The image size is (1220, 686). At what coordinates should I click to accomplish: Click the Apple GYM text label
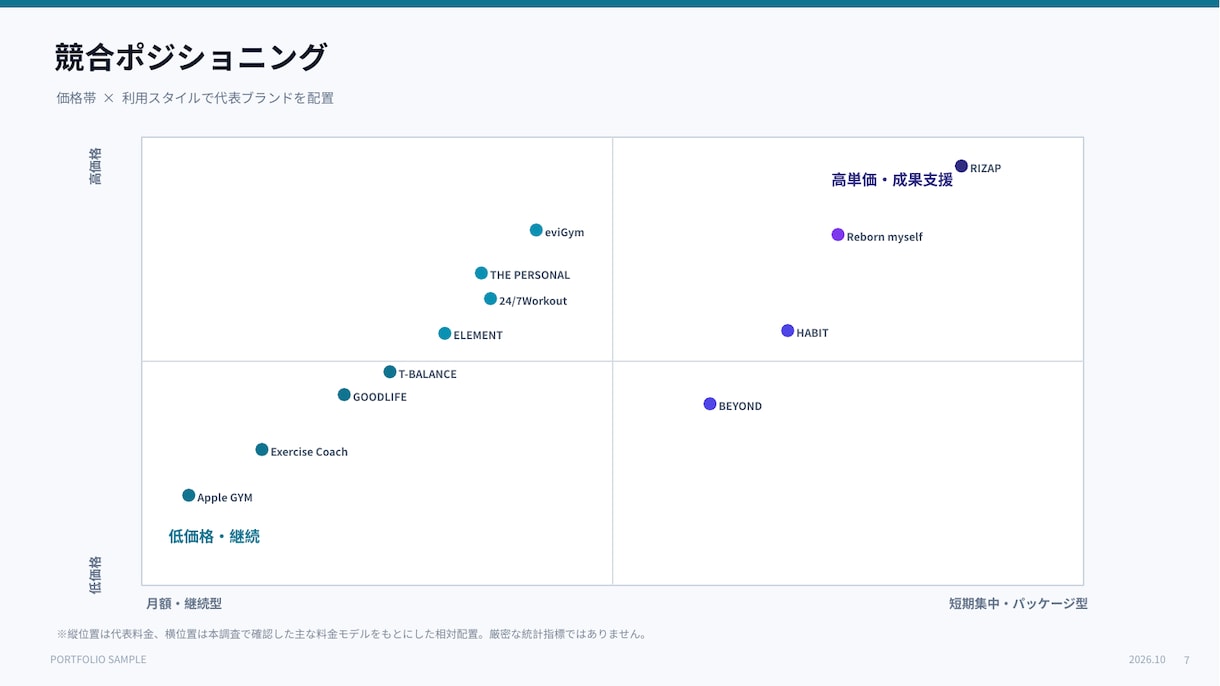[225, 497]
